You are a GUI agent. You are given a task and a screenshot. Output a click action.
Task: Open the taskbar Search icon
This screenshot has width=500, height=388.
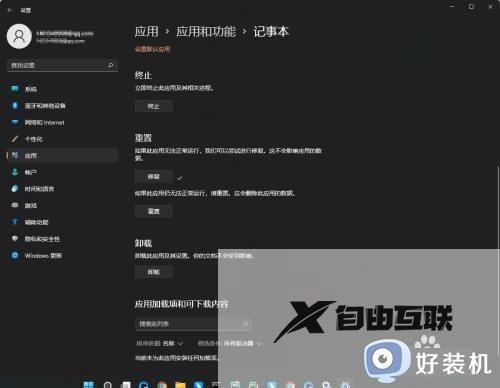coord(108,385)
